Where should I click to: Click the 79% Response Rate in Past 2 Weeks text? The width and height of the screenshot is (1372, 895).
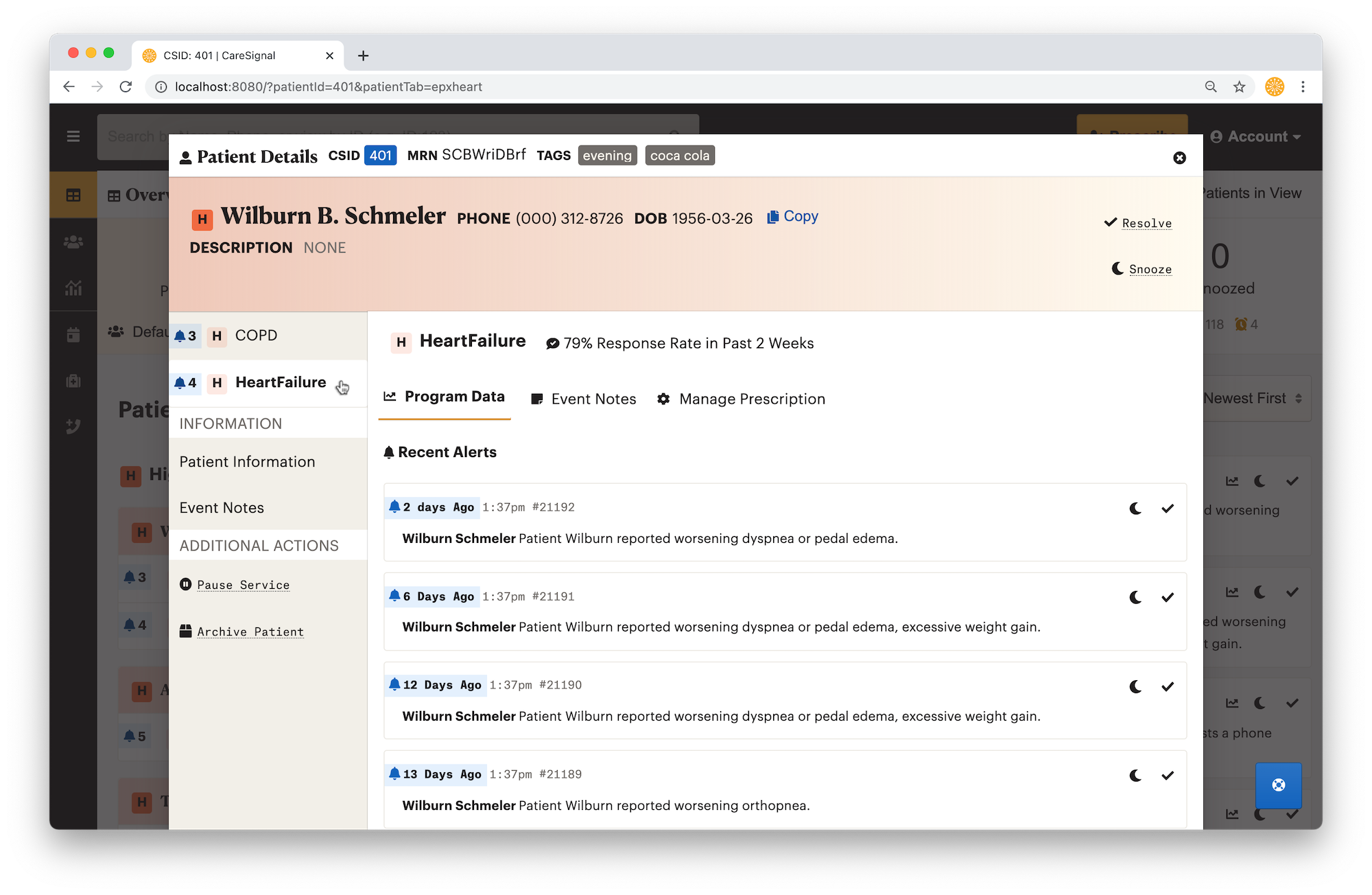click(689, 343)
